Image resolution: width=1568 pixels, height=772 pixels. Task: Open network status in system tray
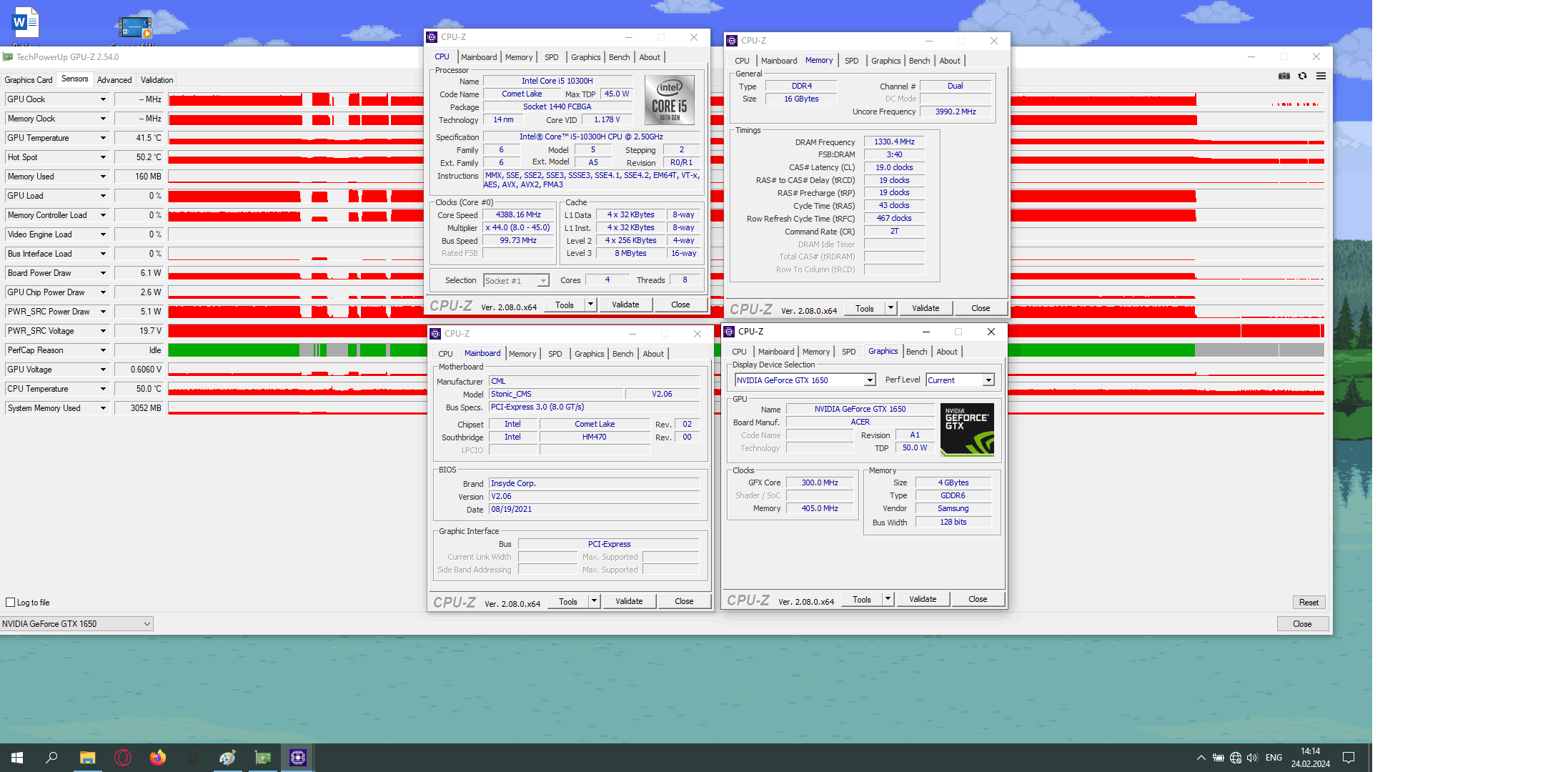(x=1236, y=758)
